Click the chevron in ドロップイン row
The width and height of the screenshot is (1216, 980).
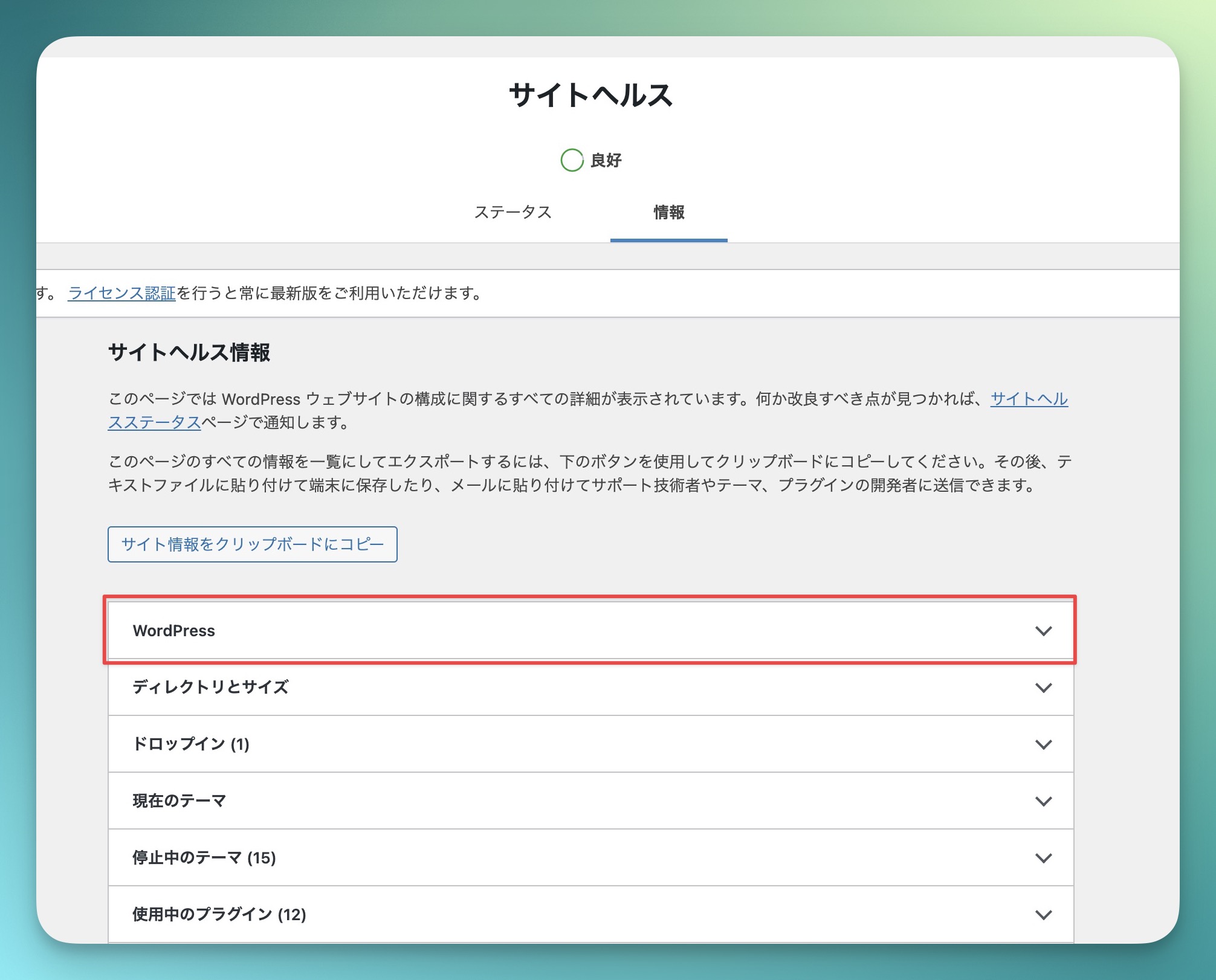[1044, 744]
